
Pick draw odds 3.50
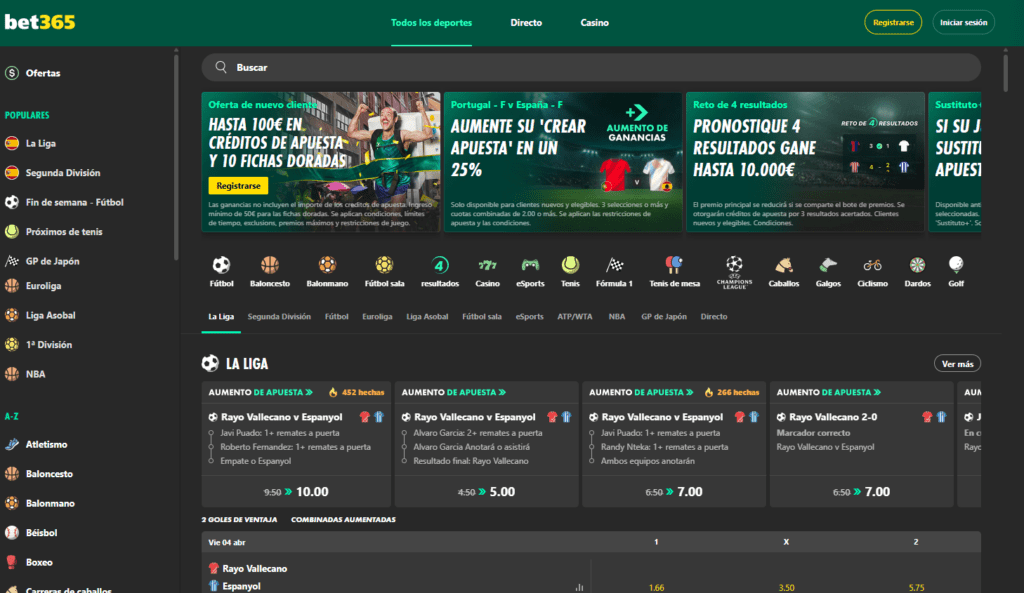point(786,587)
